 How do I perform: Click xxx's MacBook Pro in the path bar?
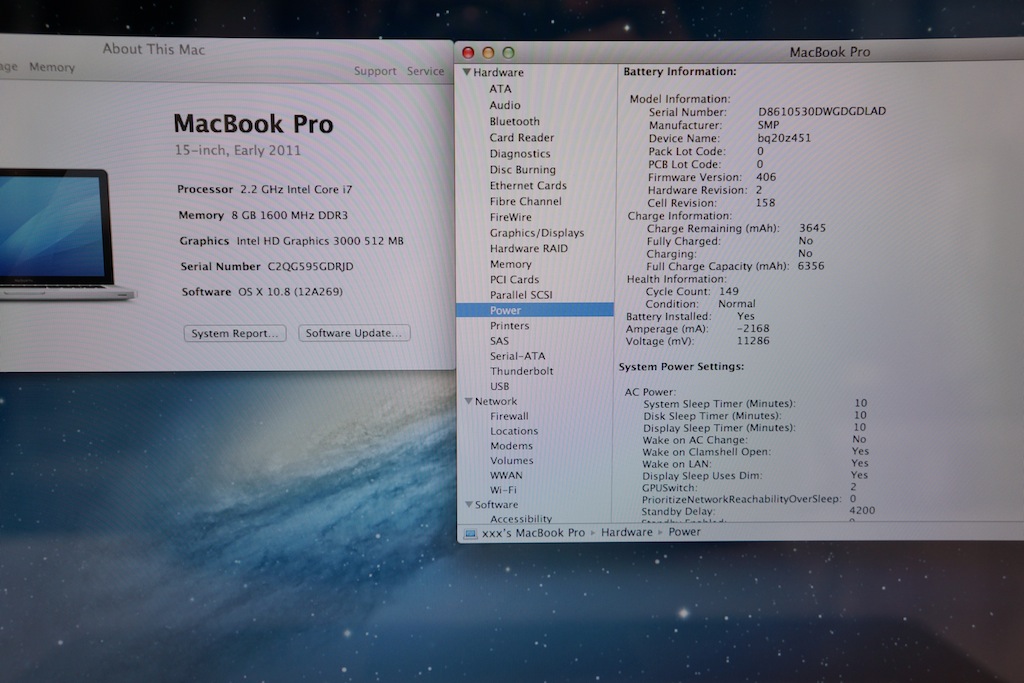[x=534, y=533]
